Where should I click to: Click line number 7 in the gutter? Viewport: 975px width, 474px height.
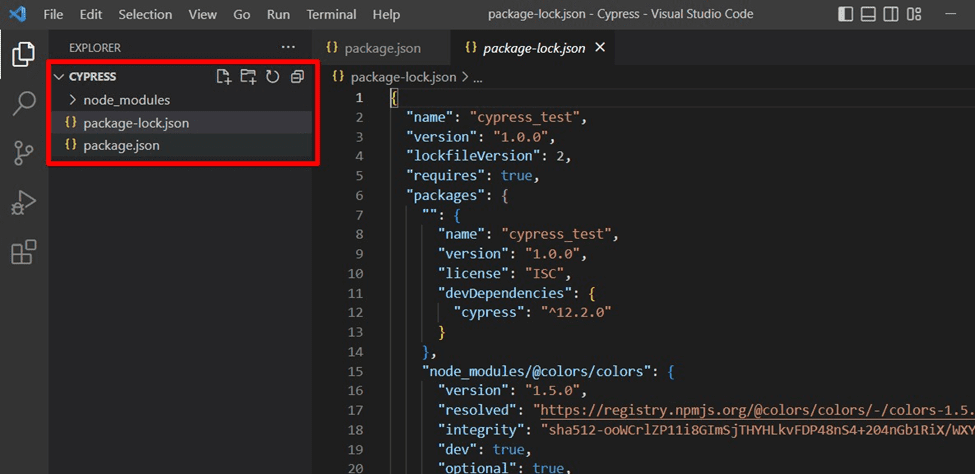pos(358,214)
